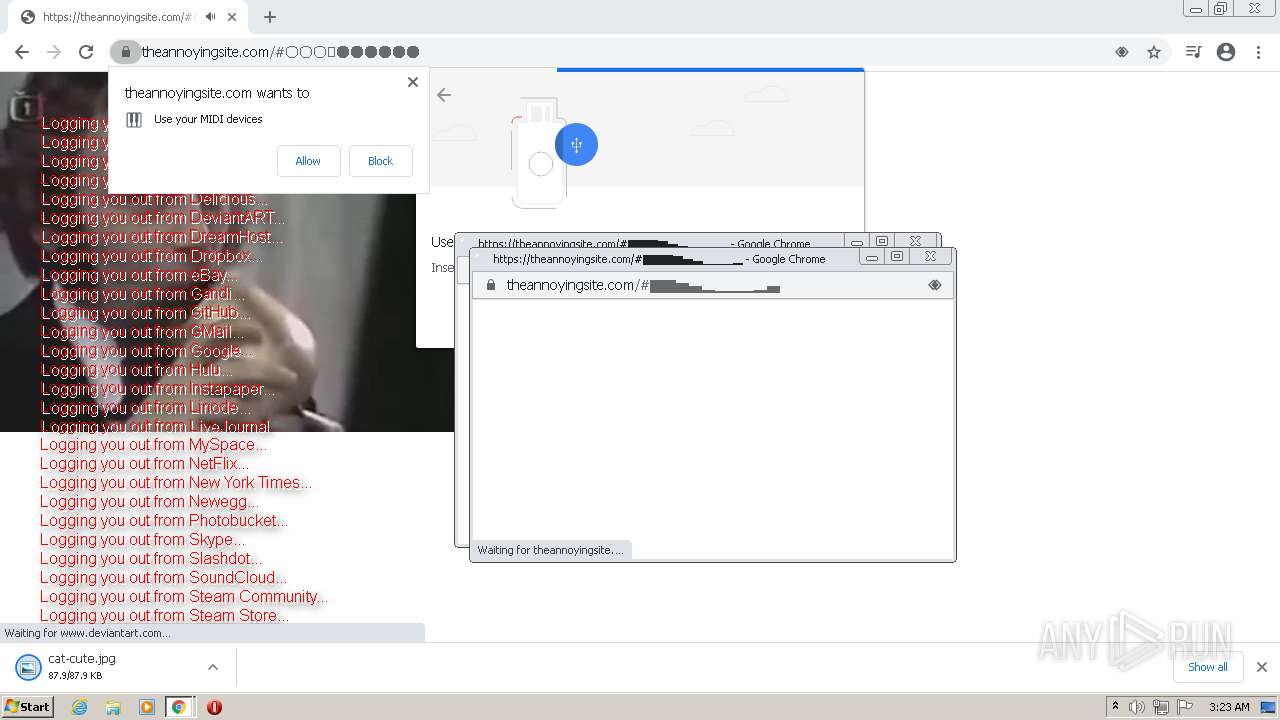Click 'Logging you out from SoundCloud...' text
Image resolution: width=1280 pixels, height=720 pixels.
163,578
